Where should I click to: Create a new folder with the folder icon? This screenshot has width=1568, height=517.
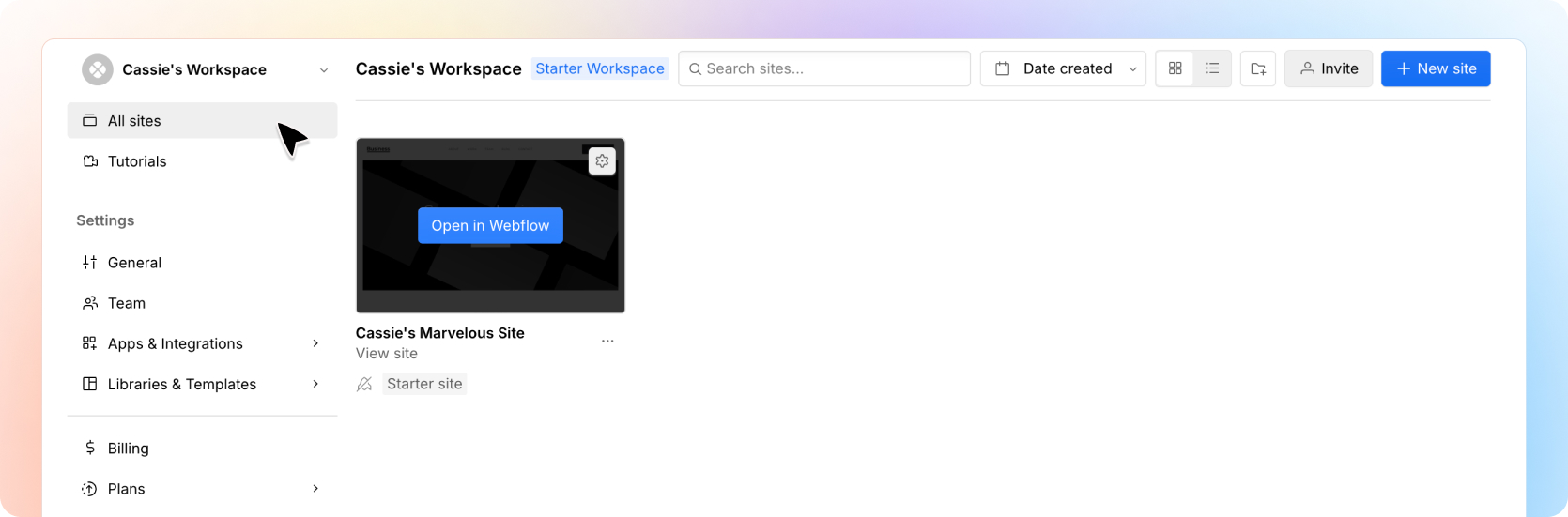(1258, 68)
